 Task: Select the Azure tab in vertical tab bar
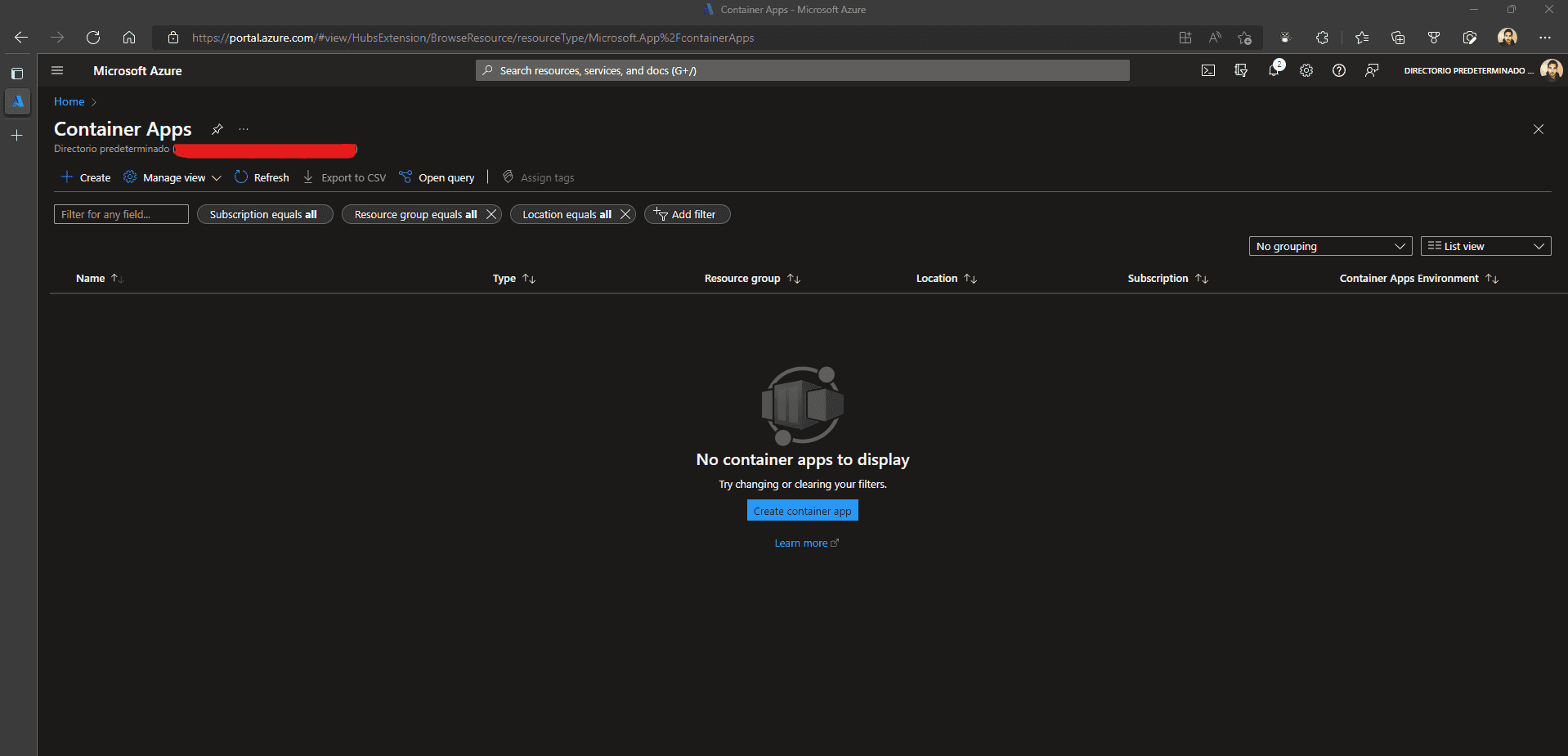pyautogui.click(x=17, y=101)
